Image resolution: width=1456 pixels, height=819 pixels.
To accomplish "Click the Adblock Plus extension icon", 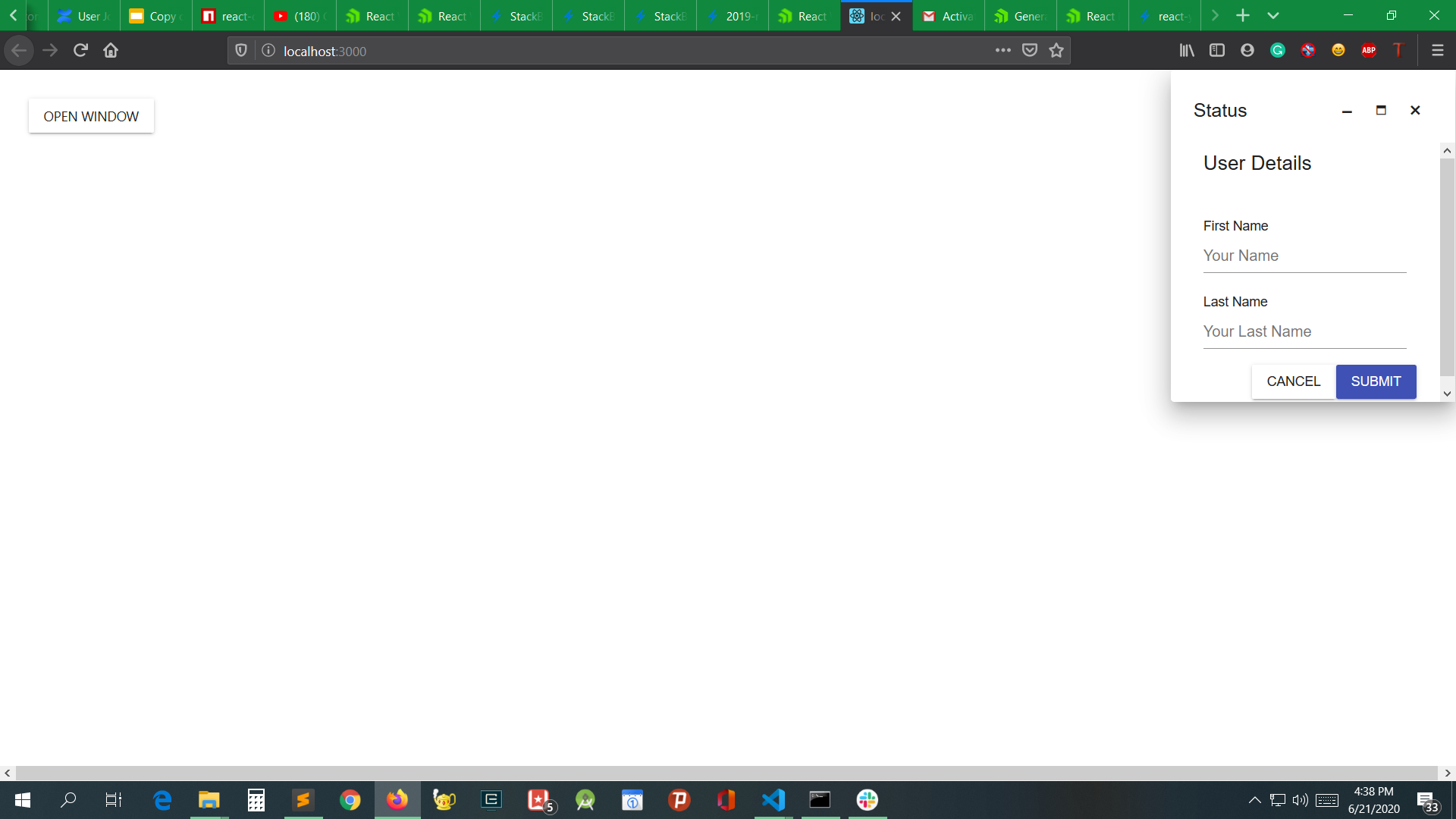I will coord(1369,51).
